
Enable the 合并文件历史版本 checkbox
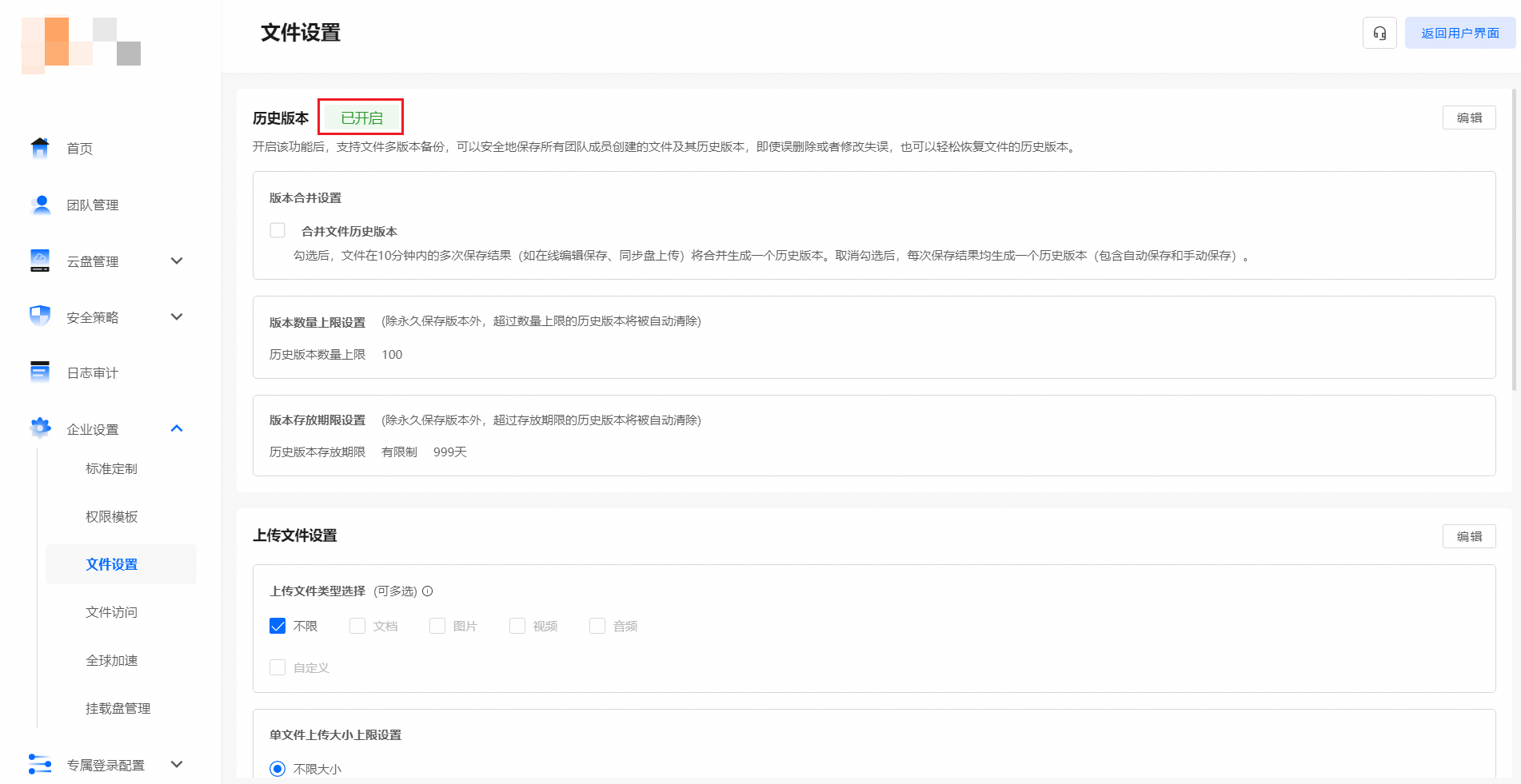pos(277,230)
